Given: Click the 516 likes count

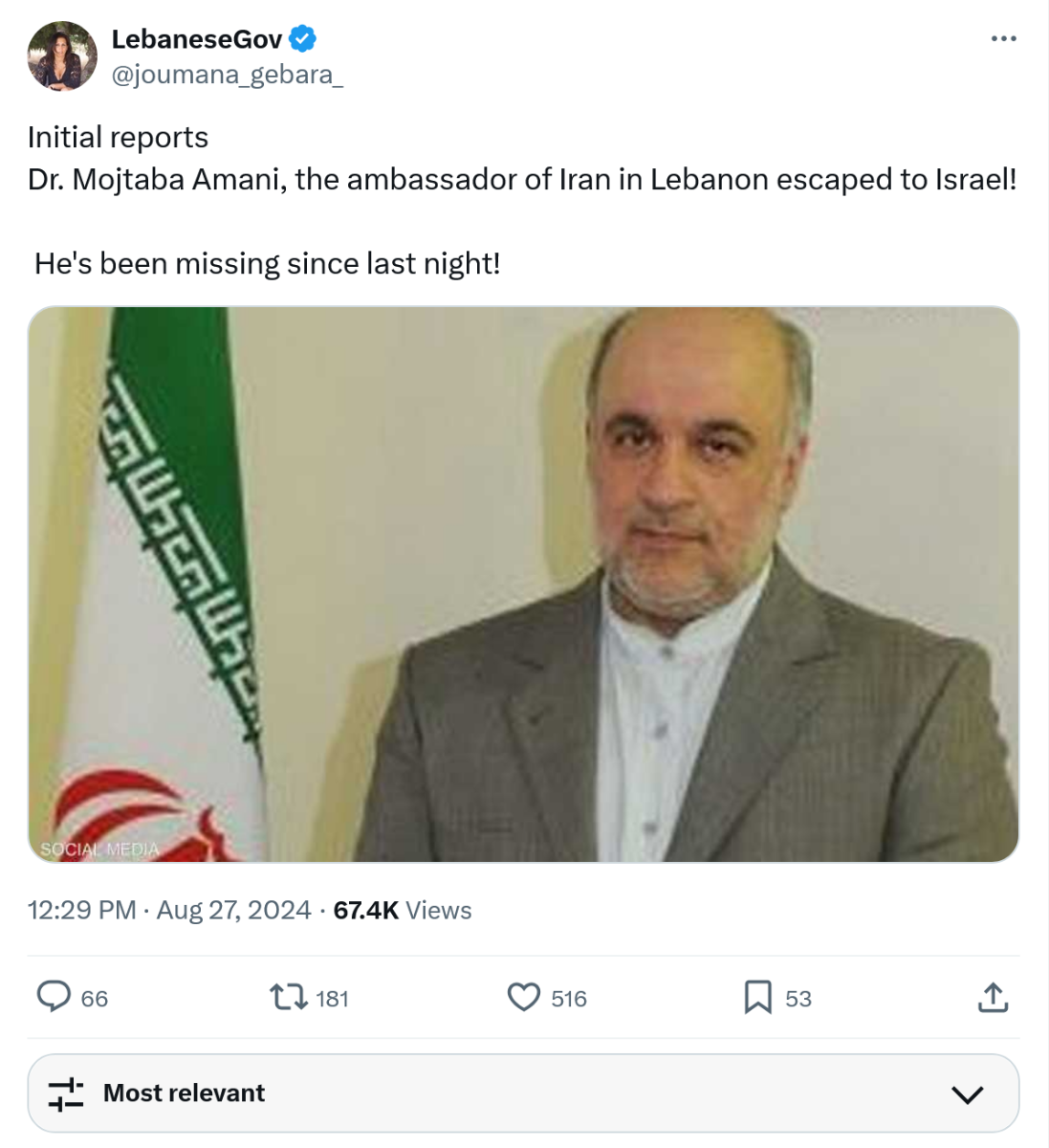Looking at the screenshot, I should click(x=569, y=999).
